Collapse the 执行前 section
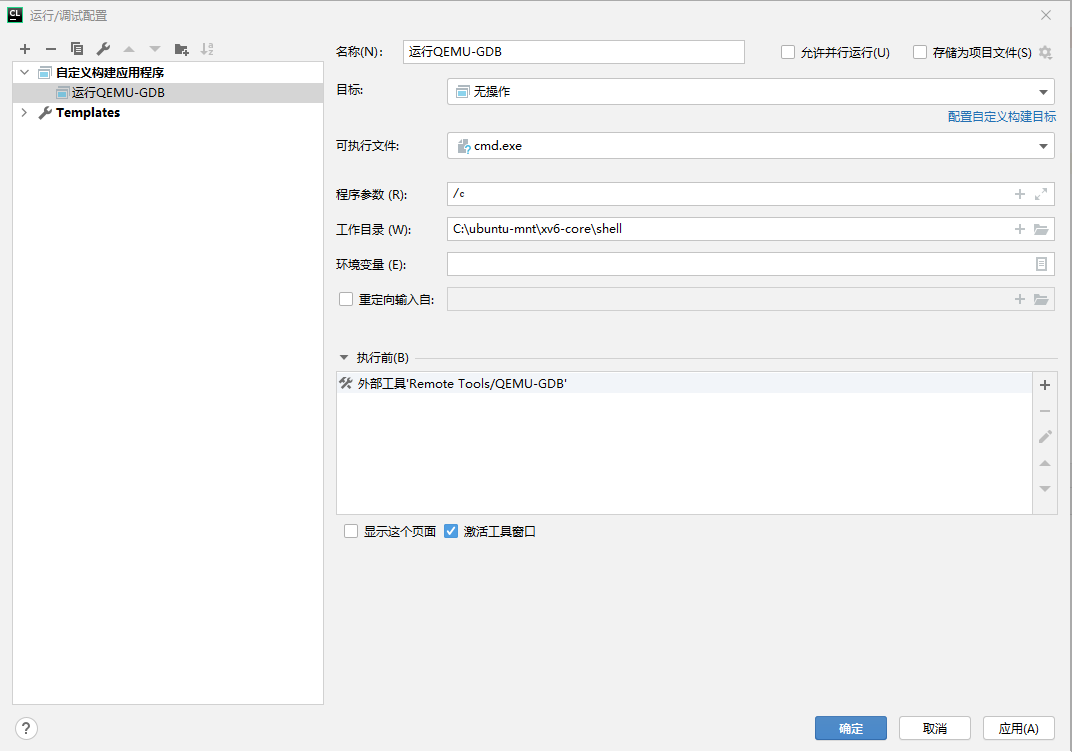This screenshot has width=1072, height=752. point(344,358)
